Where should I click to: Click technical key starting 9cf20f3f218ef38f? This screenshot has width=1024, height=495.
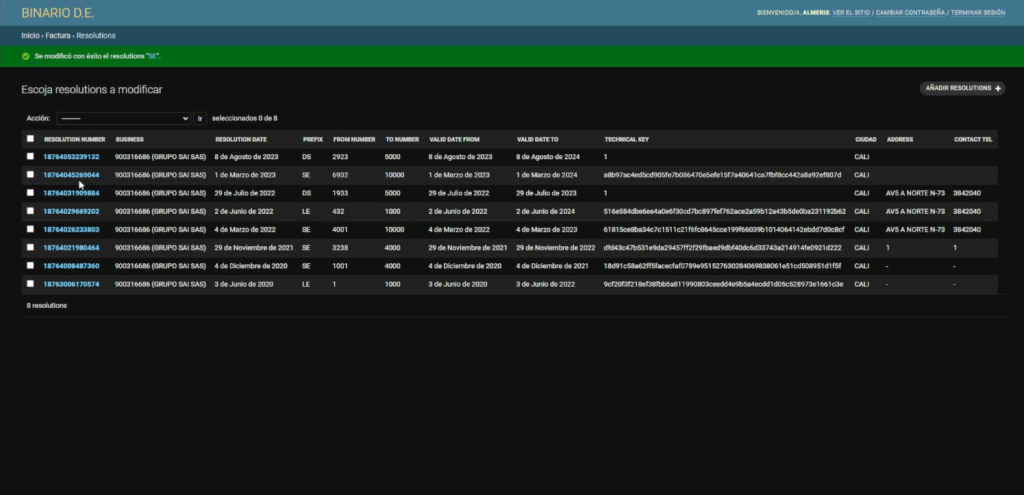point(723,284)
